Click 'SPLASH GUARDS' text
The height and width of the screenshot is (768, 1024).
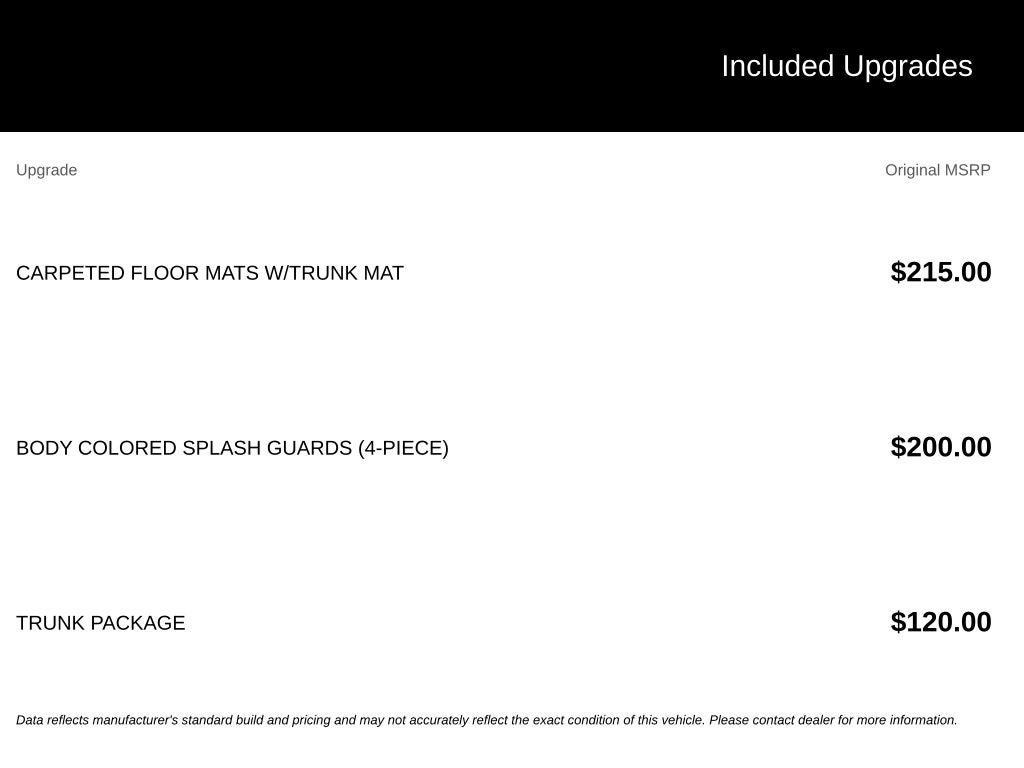point(267,448)
